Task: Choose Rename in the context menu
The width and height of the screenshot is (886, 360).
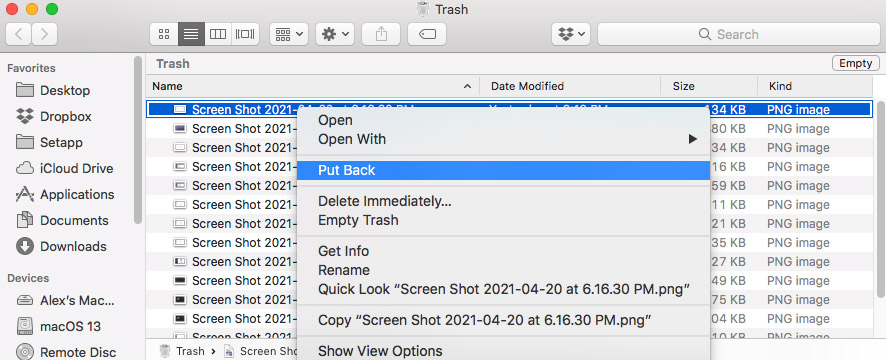Action: coord(503,270)
